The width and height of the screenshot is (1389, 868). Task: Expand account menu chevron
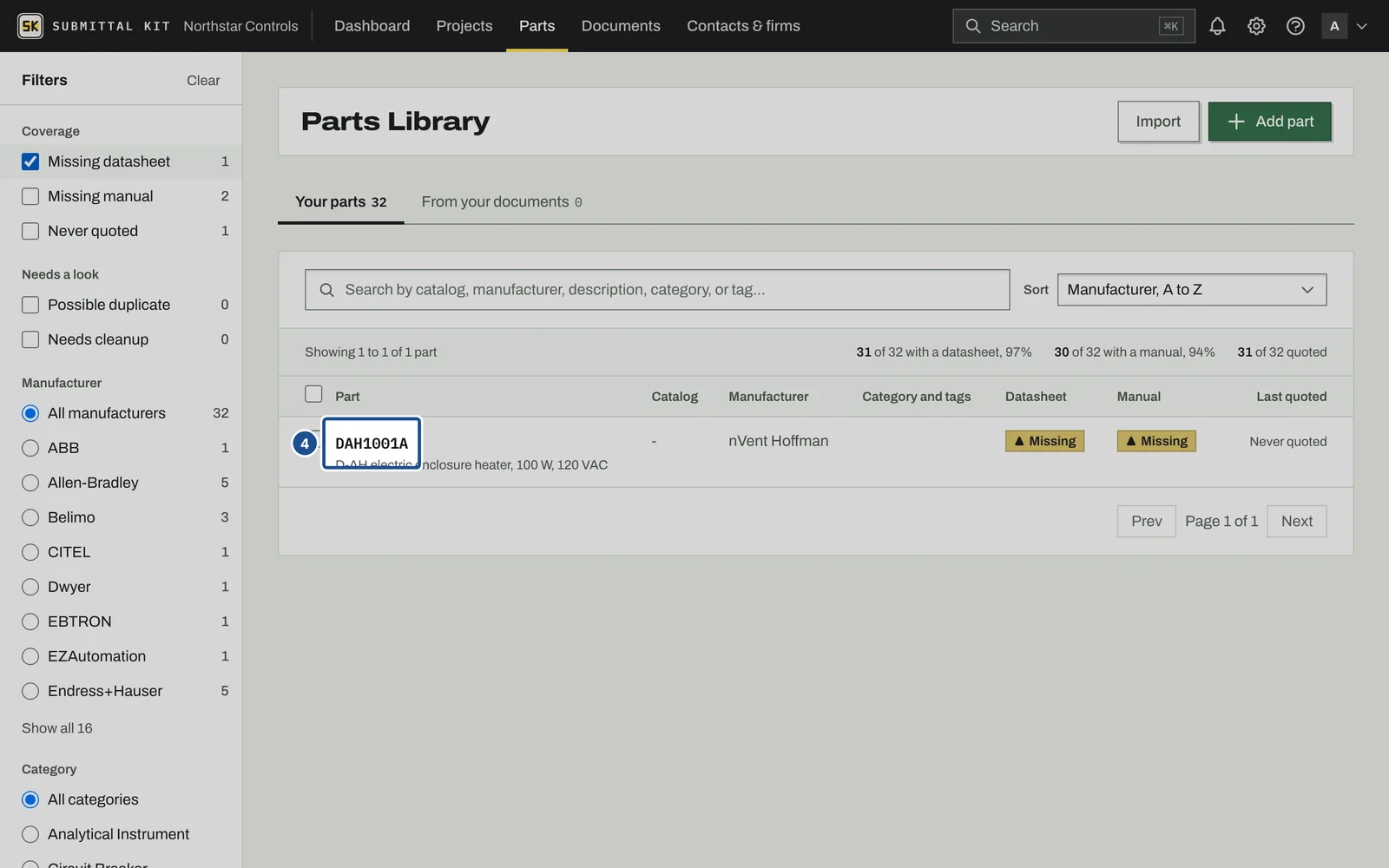(1362, 26)
